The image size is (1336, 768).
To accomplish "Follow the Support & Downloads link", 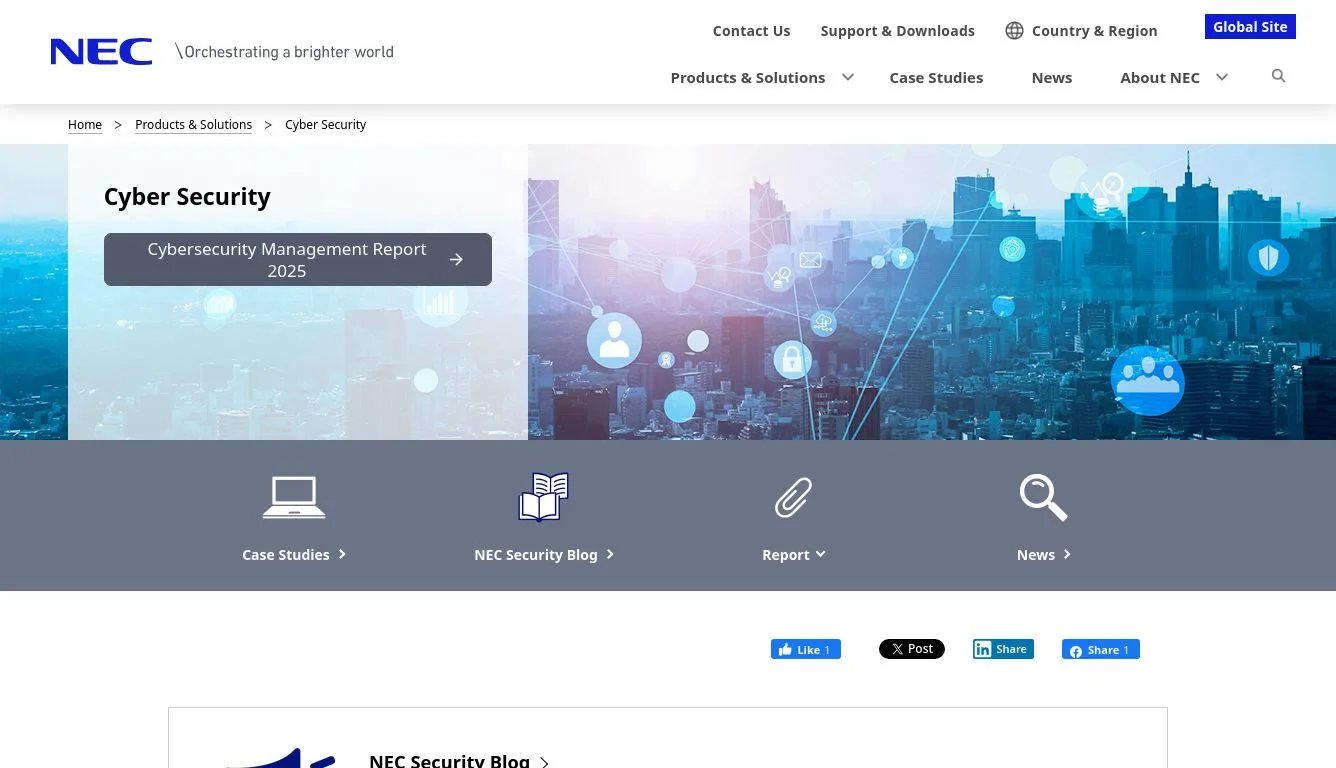I will pyautogui.click(x=897, y=31).
